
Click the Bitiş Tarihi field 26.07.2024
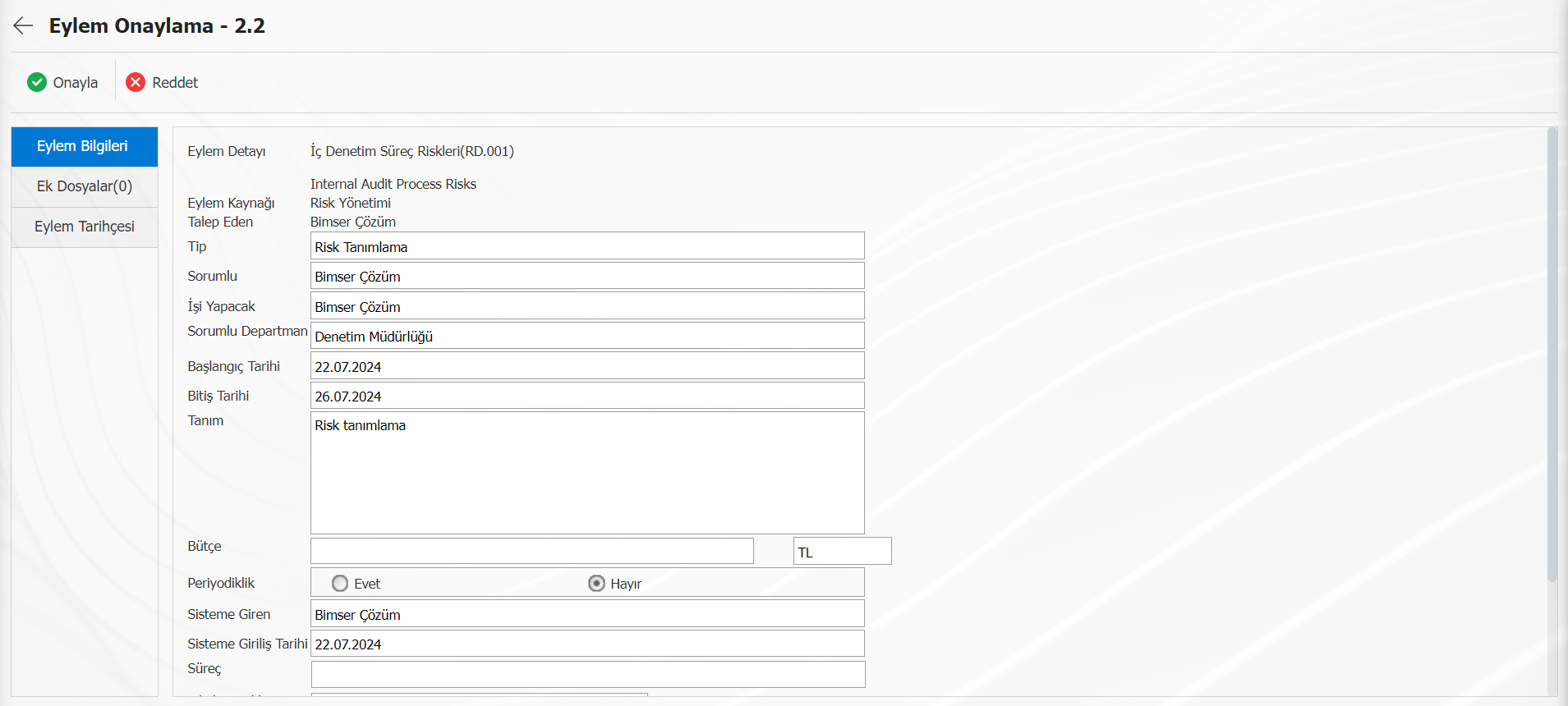click(587, 396)
